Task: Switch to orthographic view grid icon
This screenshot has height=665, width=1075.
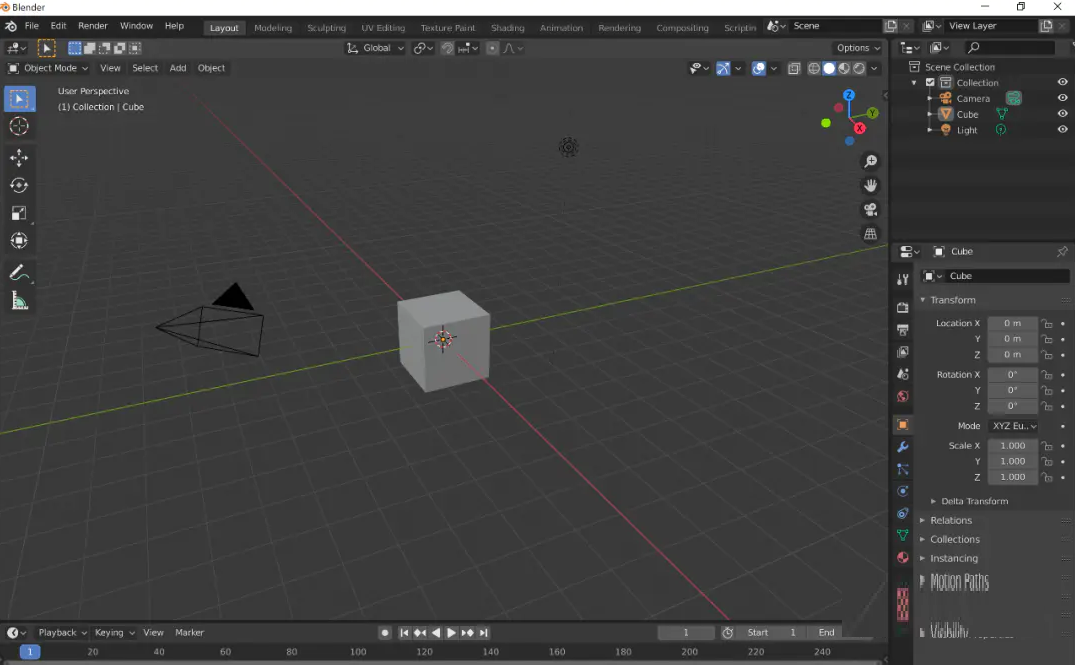Action: click(x=871, y=234)
